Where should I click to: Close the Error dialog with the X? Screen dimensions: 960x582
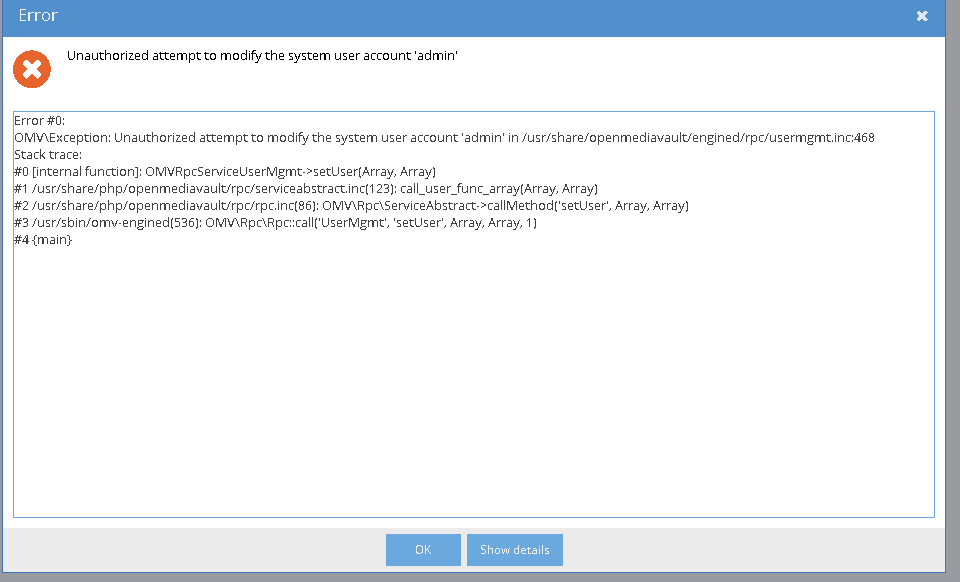point(922,16)
